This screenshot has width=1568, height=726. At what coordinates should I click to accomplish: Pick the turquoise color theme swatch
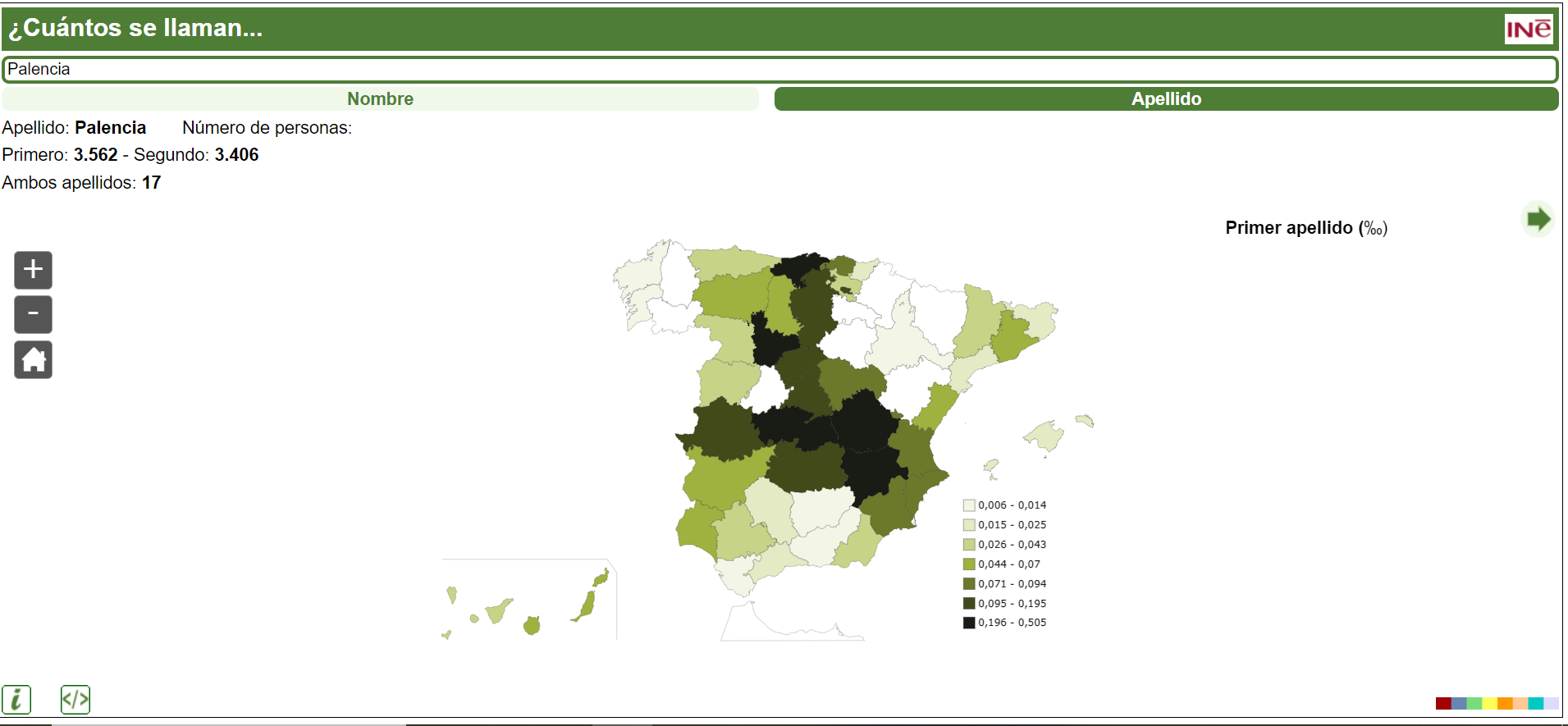pyautogui.click(x=1536, y=703)
